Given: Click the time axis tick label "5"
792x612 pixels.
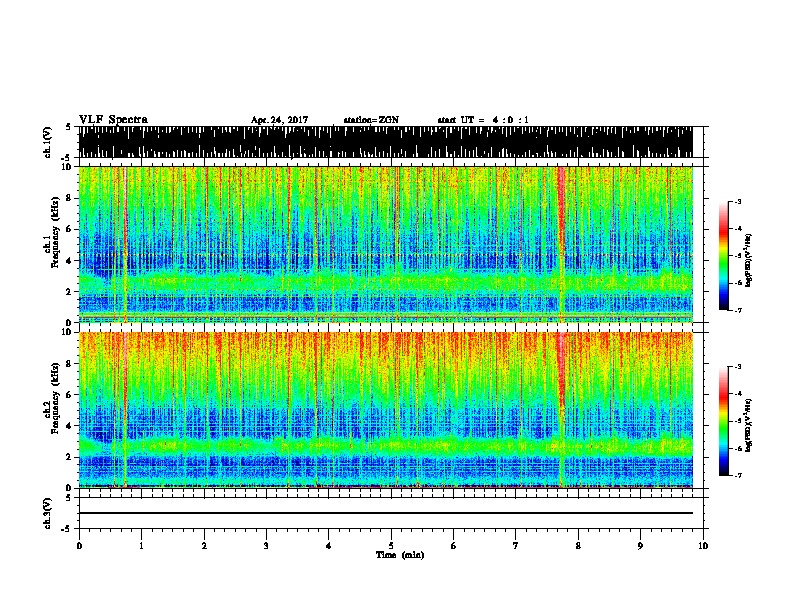Looking at the screenshot, I should coord(391,546).
